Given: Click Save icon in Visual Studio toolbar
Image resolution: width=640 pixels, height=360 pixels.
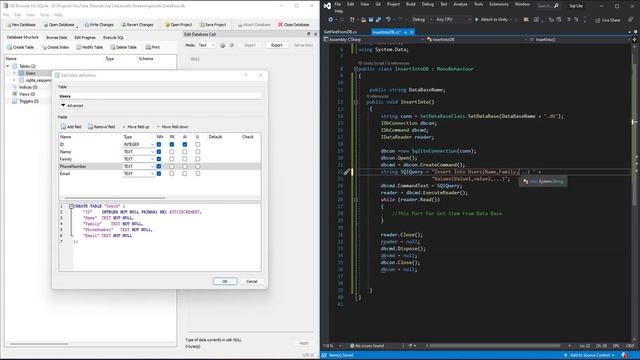Looking at the screenshot, I should pyautogui.click(x=371, y=20).
